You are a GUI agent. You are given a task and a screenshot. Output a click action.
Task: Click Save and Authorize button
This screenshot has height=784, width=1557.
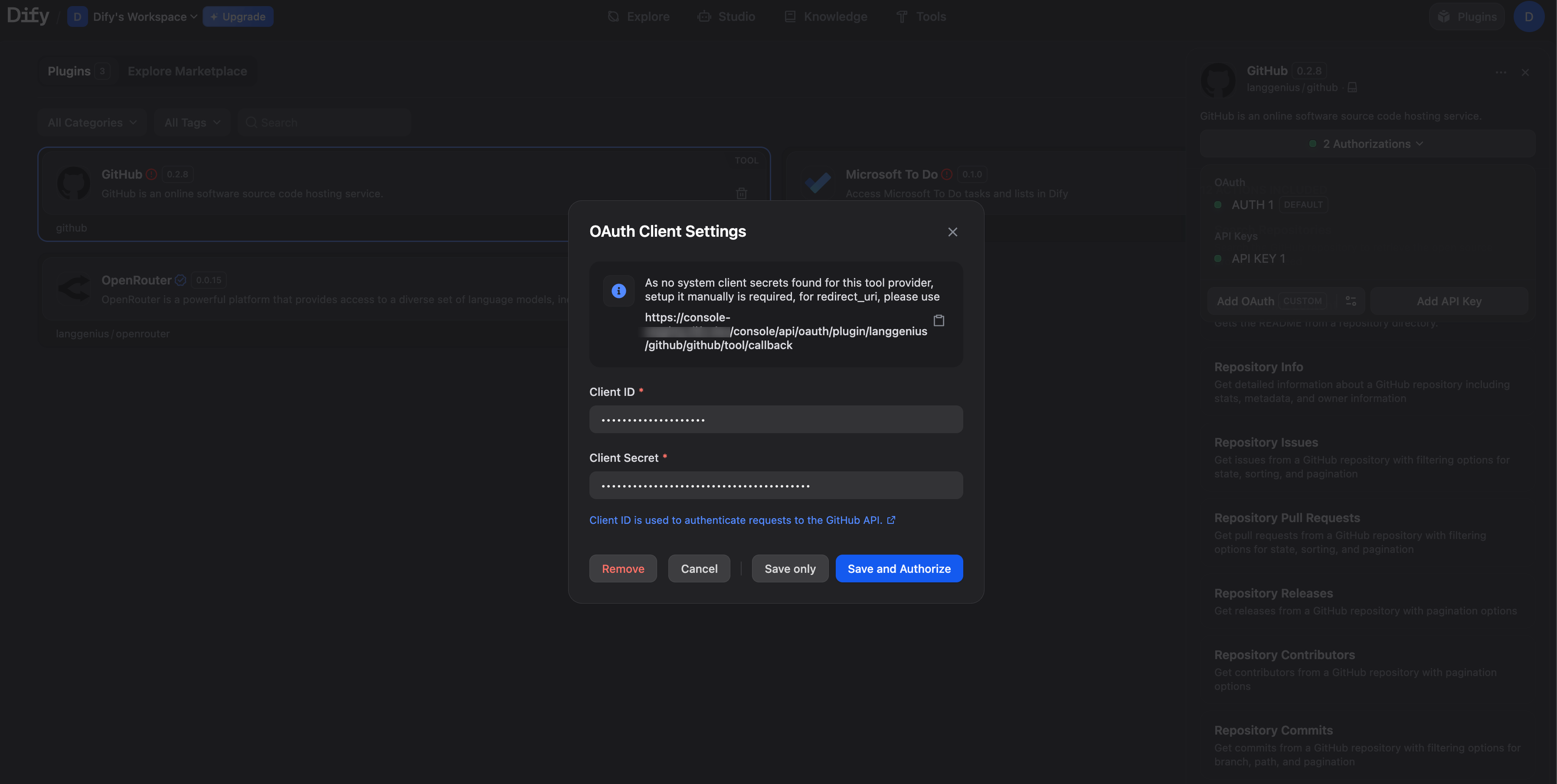pyautogui.click(x=899, y=569)
